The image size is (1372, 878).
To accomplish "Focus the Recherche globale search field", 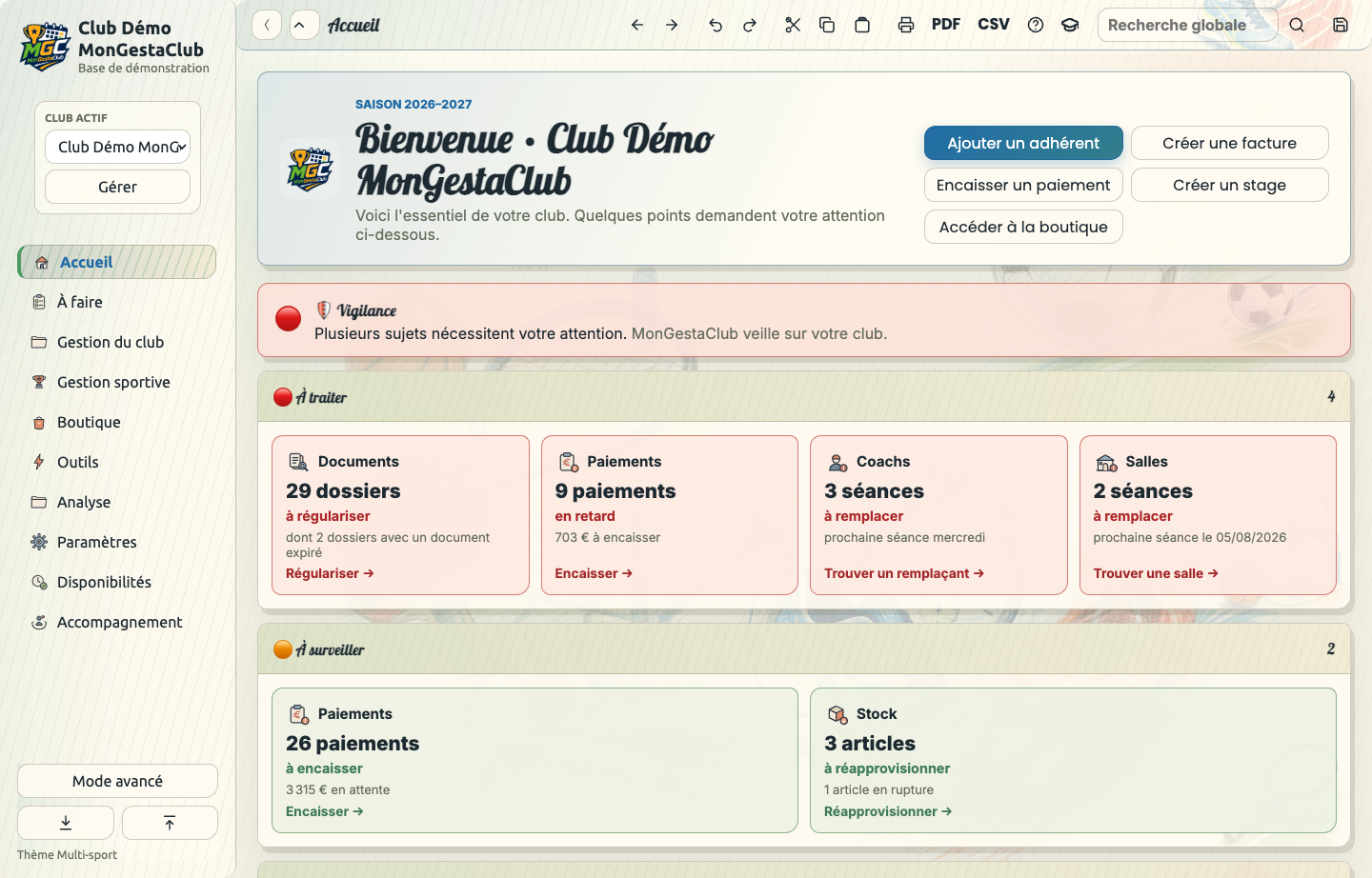I will (1187, 25).
